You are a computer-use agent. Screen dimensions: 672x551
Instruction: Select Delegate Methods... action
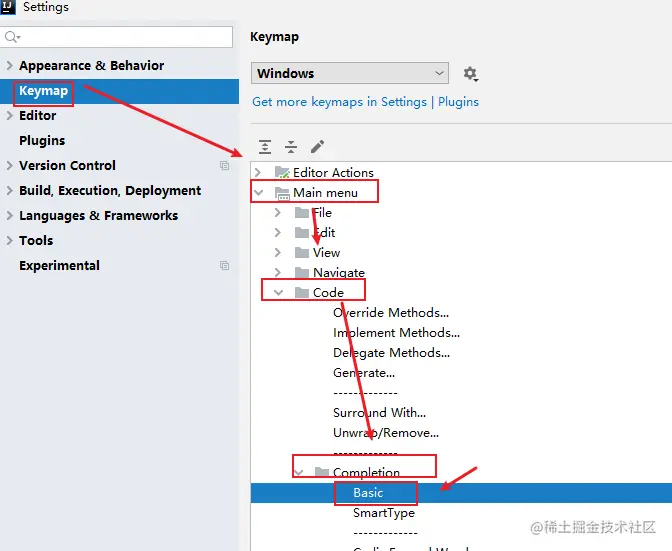click(x=391, y=353)
